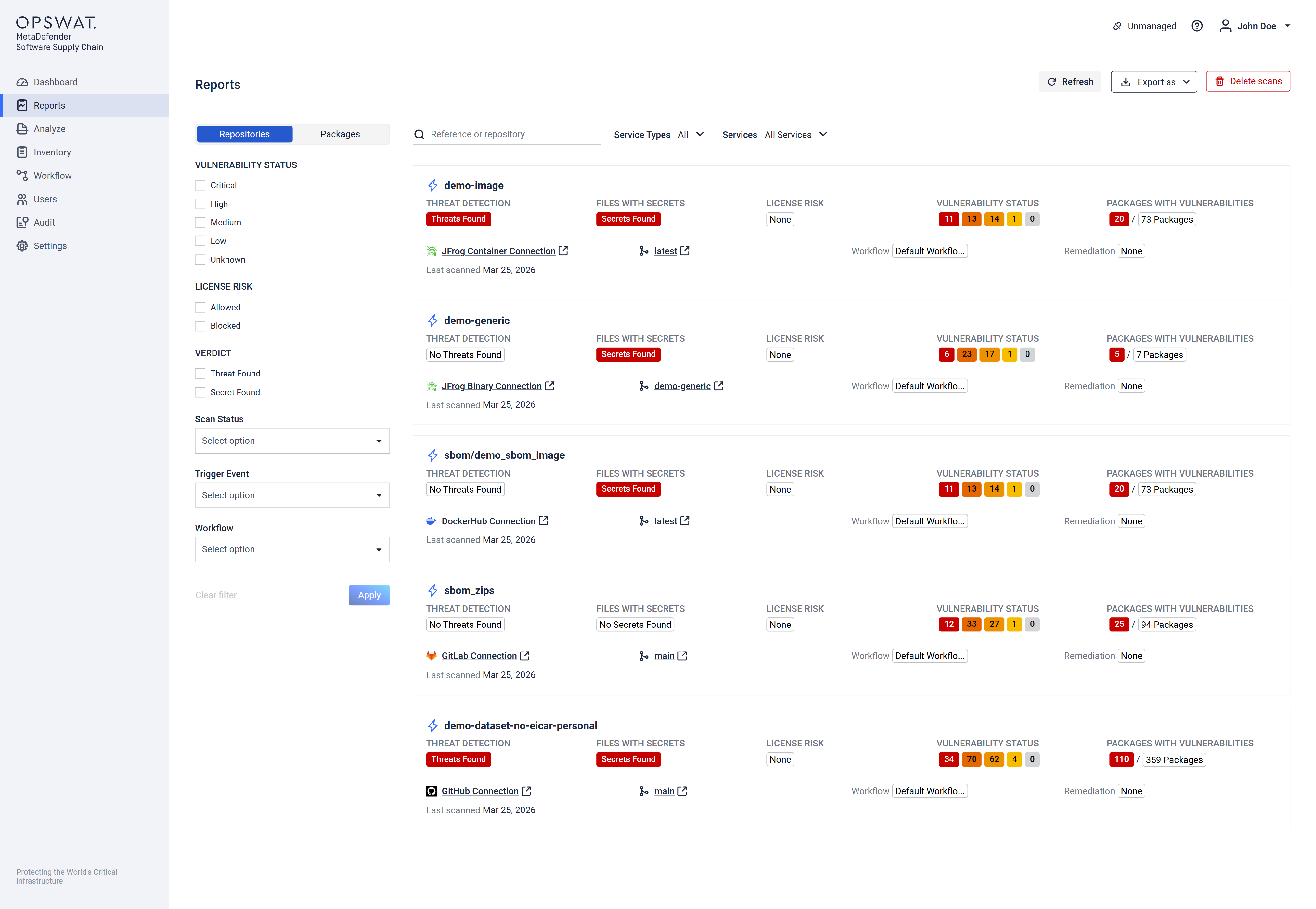
Task: Click the help question mark icon
Action: point(1196,26)
